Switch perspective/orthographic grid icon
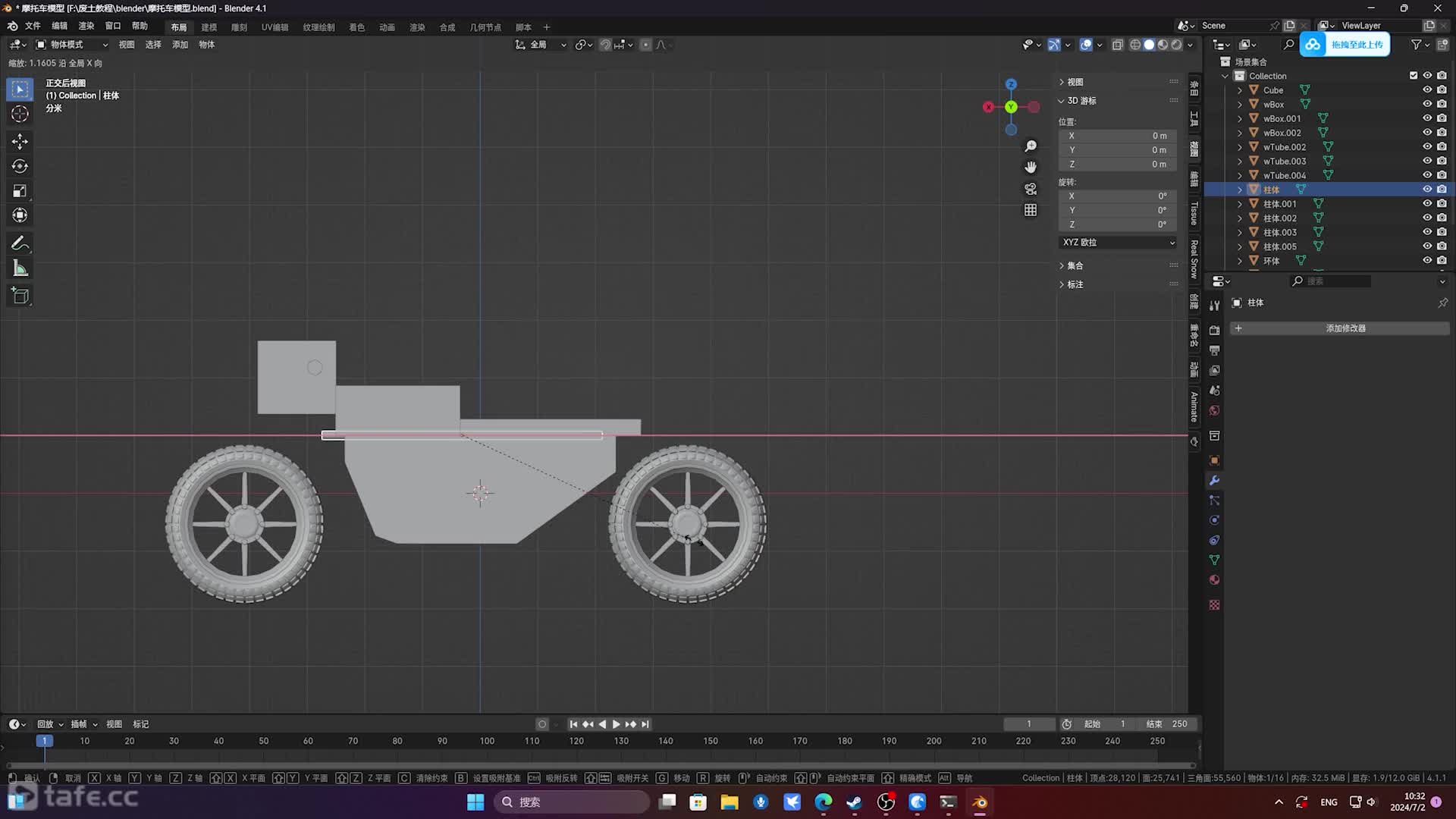The image size is (1456, 819). tap(1031, 210)
